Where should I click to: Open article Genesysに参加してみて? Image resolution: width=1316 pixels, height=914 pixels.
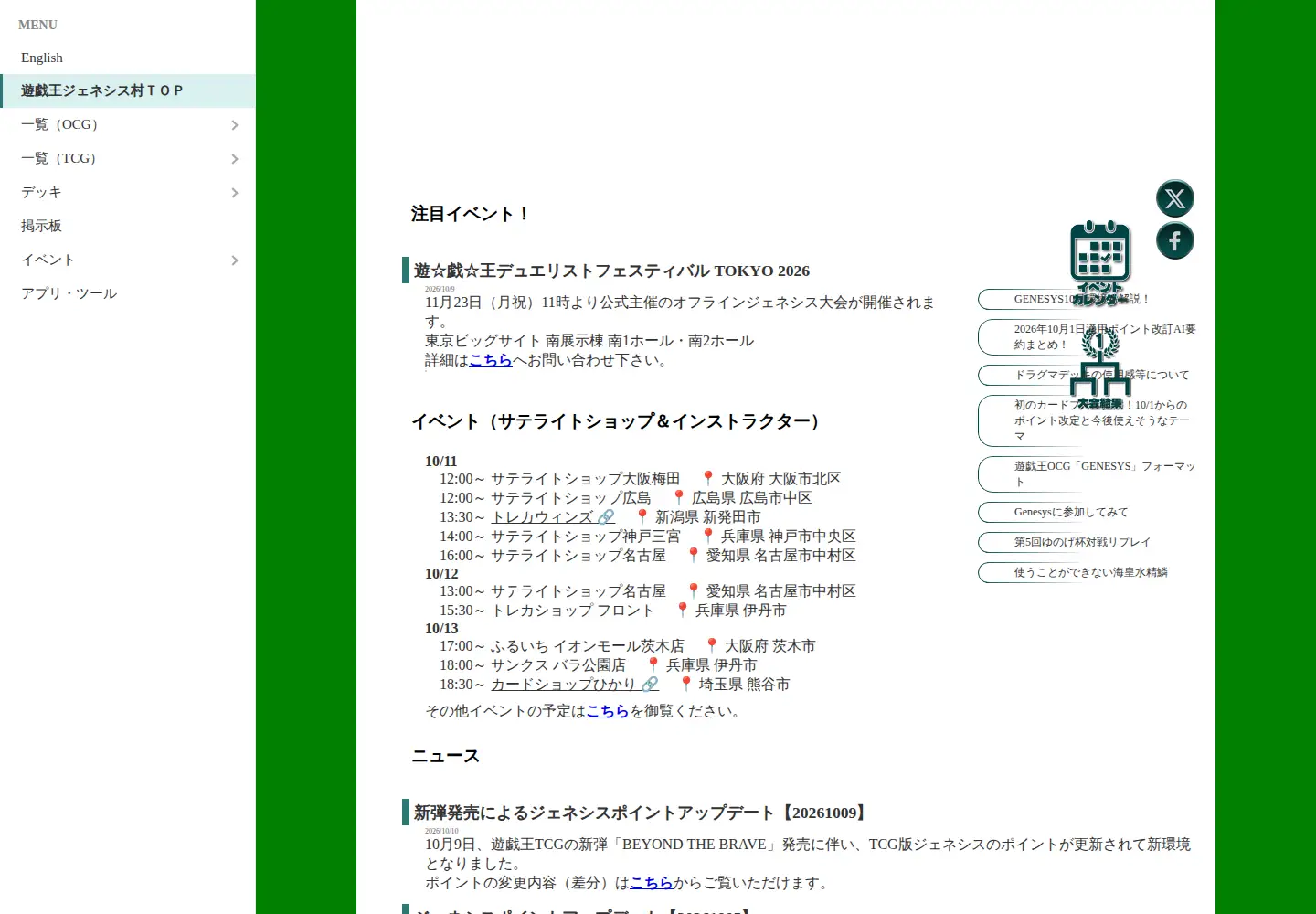(1088, 512)
